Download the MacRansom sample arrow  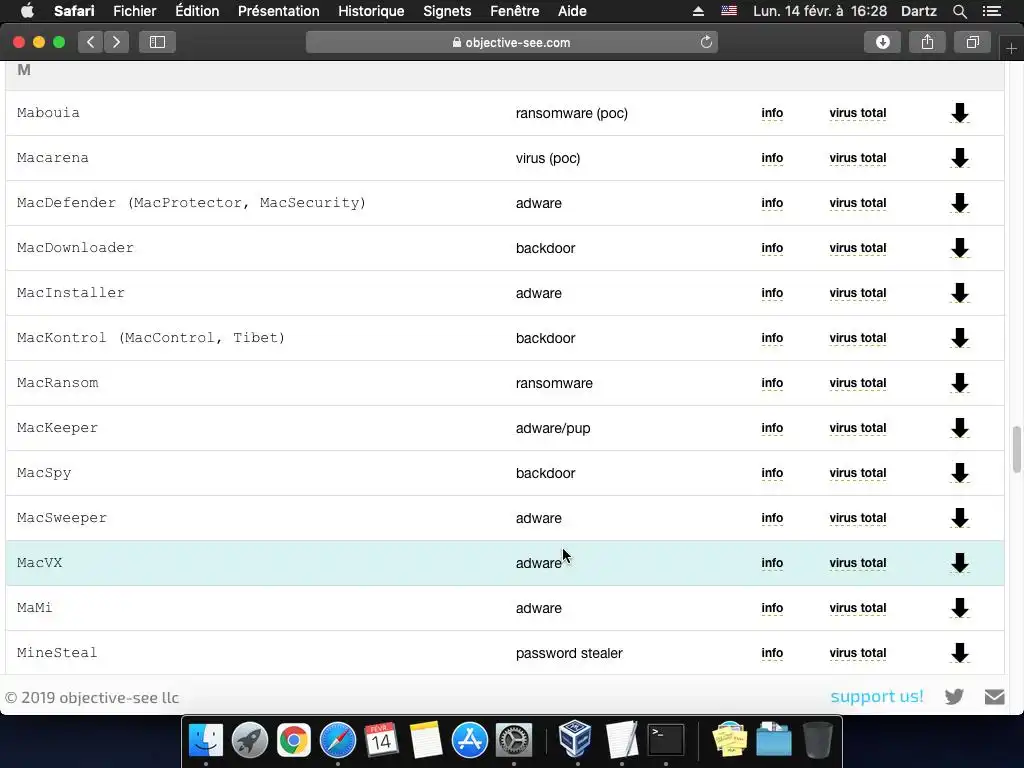[959, 383]
